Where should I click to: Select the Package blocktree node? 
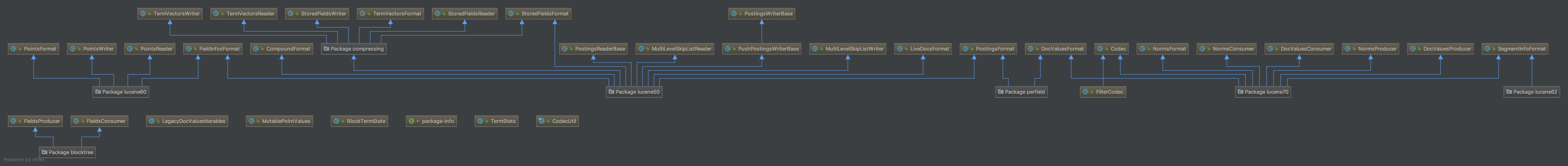[68, 153]
